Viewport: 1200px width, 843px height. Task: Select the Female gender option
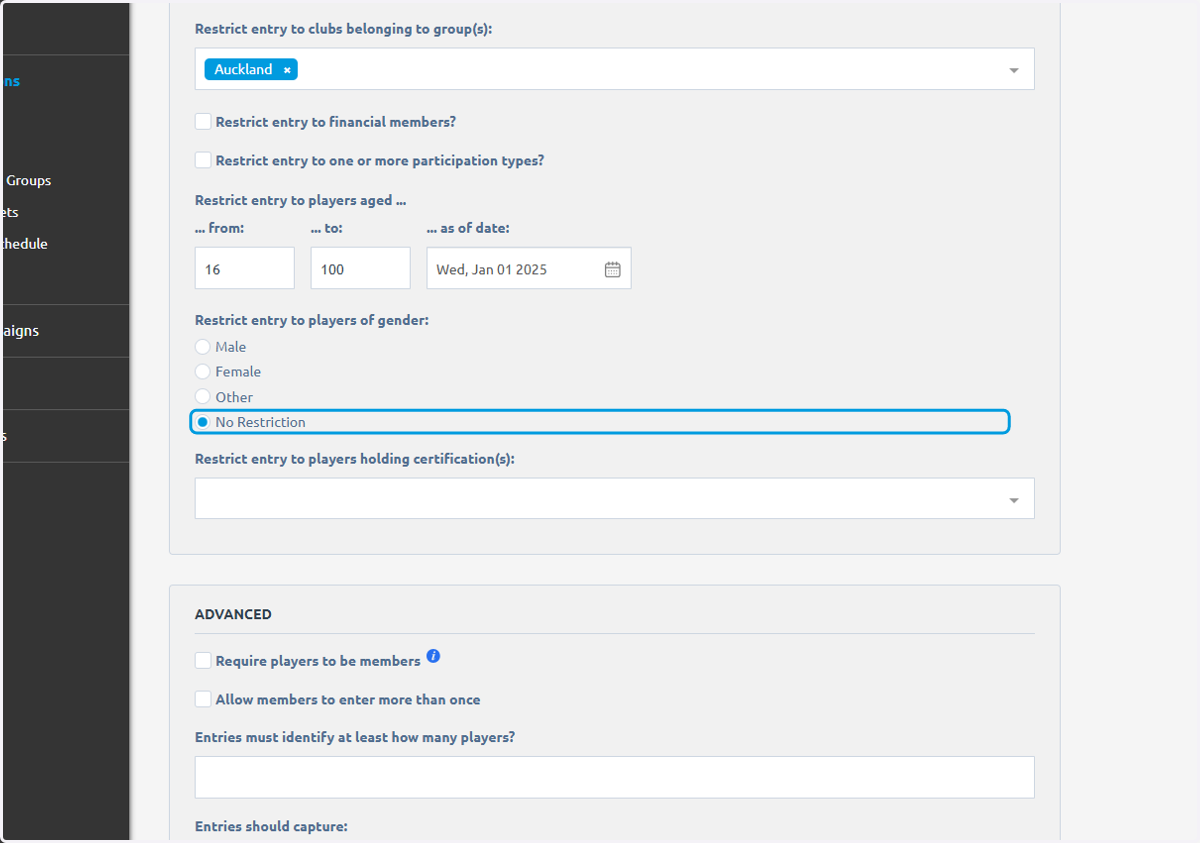coord(203,371)
